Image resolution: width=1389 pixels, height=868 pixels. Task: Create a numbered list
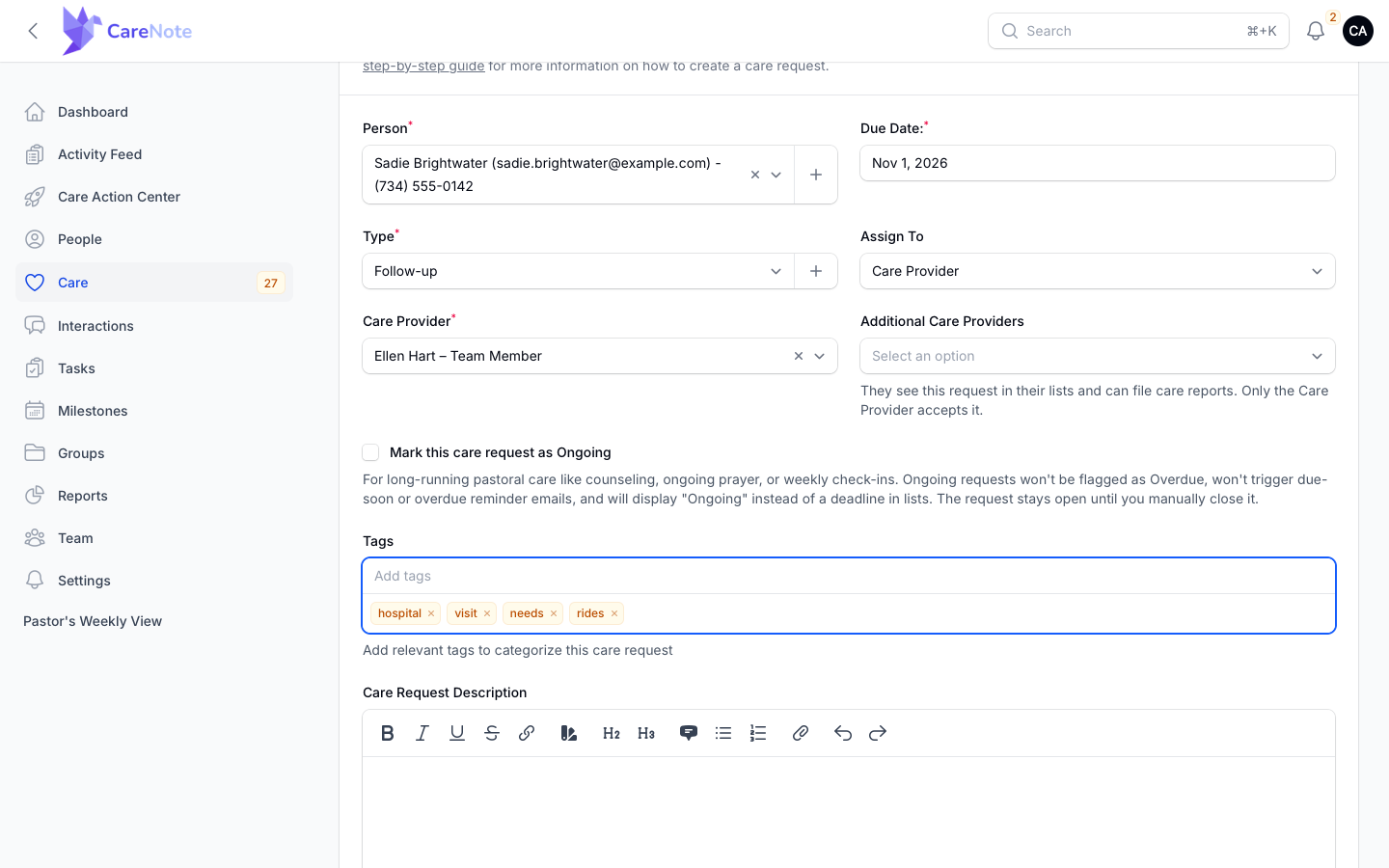click(758, 733)
